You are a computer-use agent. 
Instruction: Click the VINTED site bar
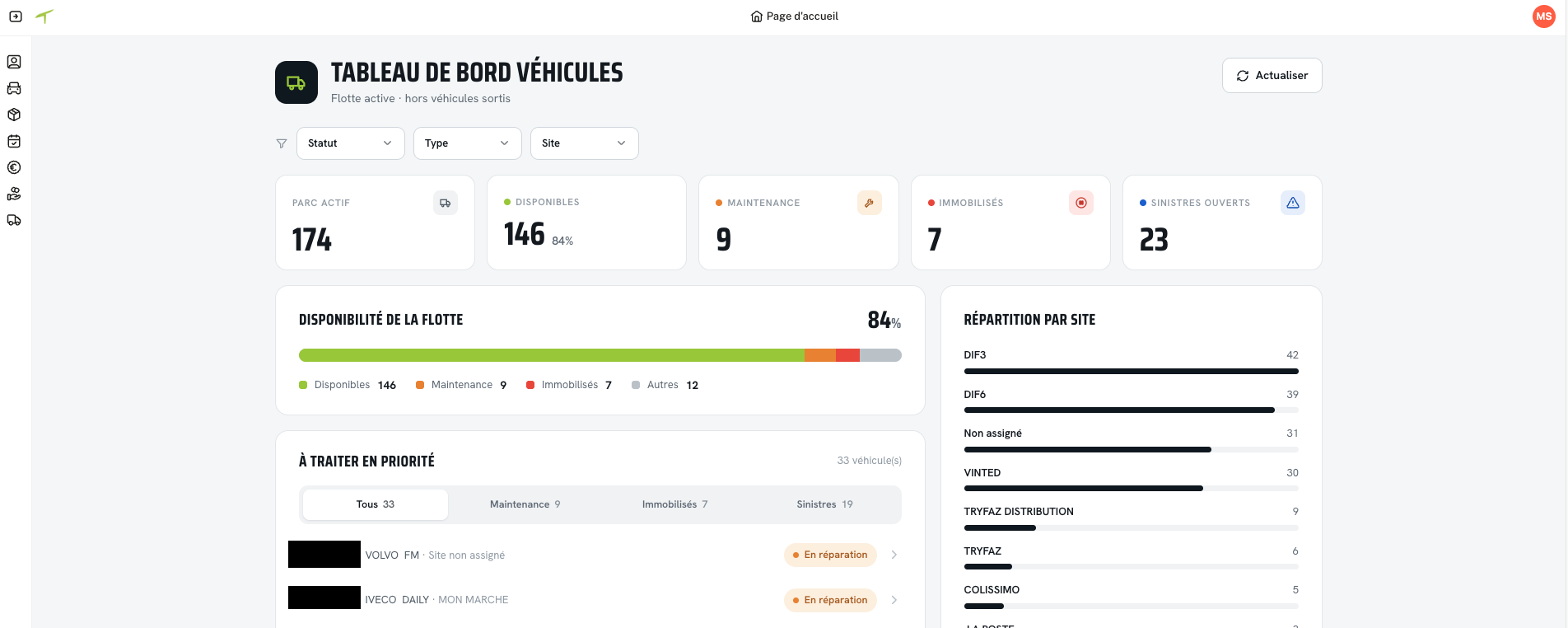coord(1132,489)
